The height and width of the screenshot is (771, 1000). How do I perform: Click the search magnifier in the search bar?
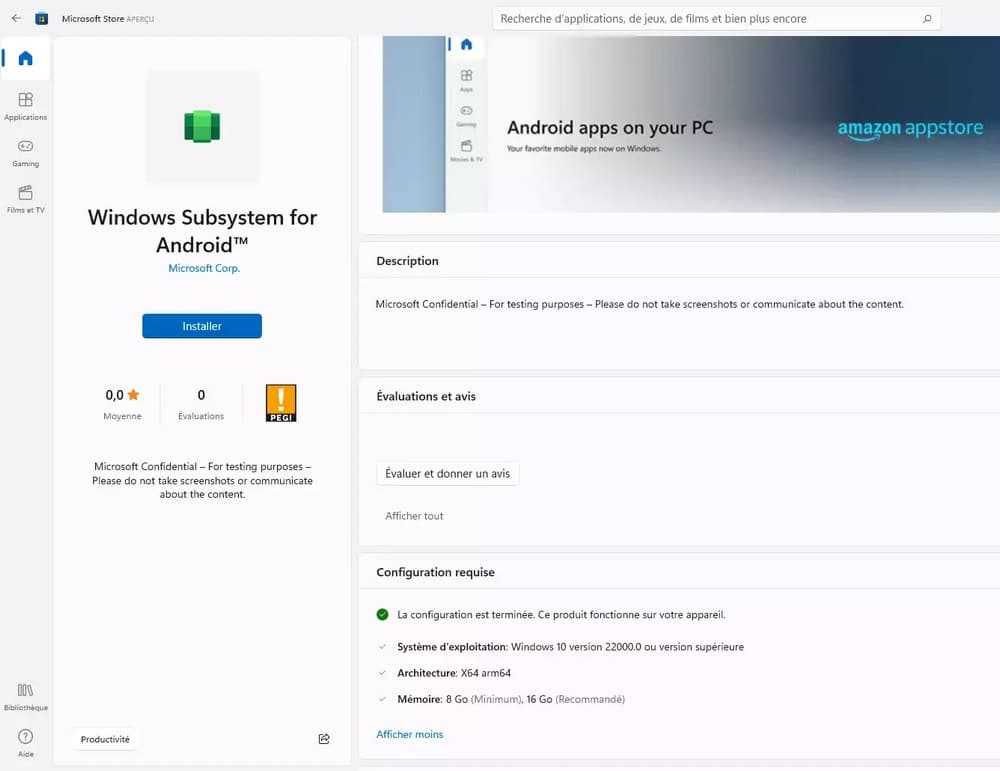coord(929,18)
